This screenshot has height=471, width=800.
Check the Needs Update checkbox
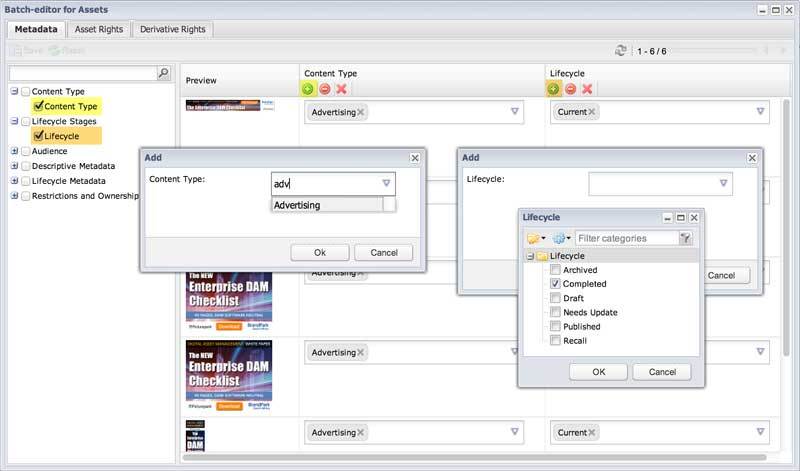555,312
